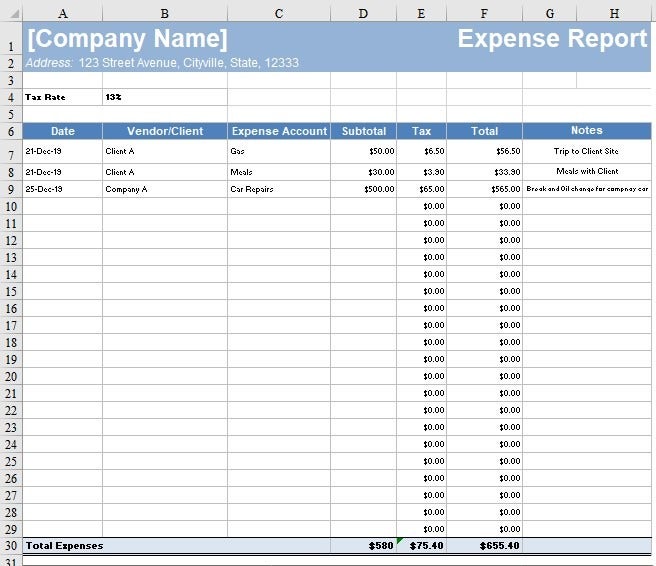Select the column D header
The image size is (656, 566).
(363, 13)
